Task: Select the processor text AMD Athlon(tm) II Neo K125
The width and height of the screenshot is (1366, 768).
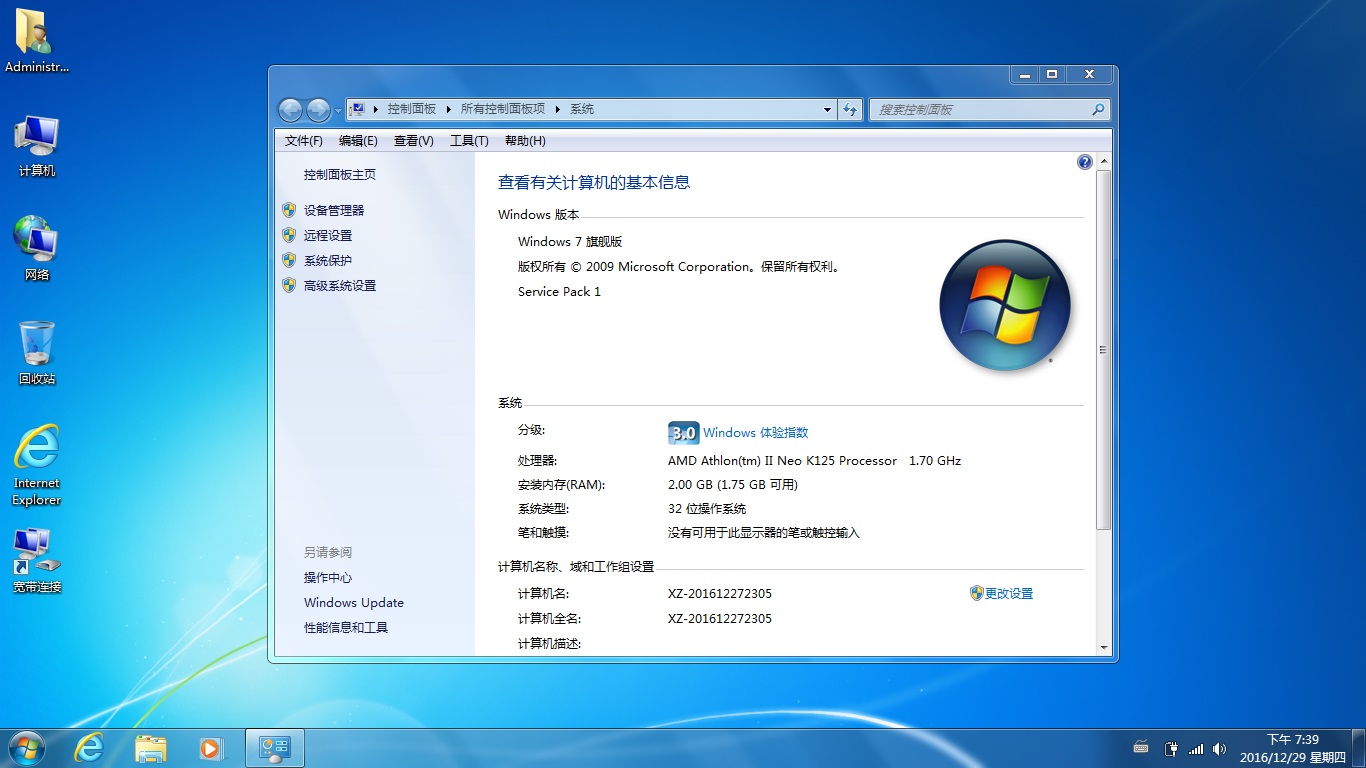Action: click(782, 461)
